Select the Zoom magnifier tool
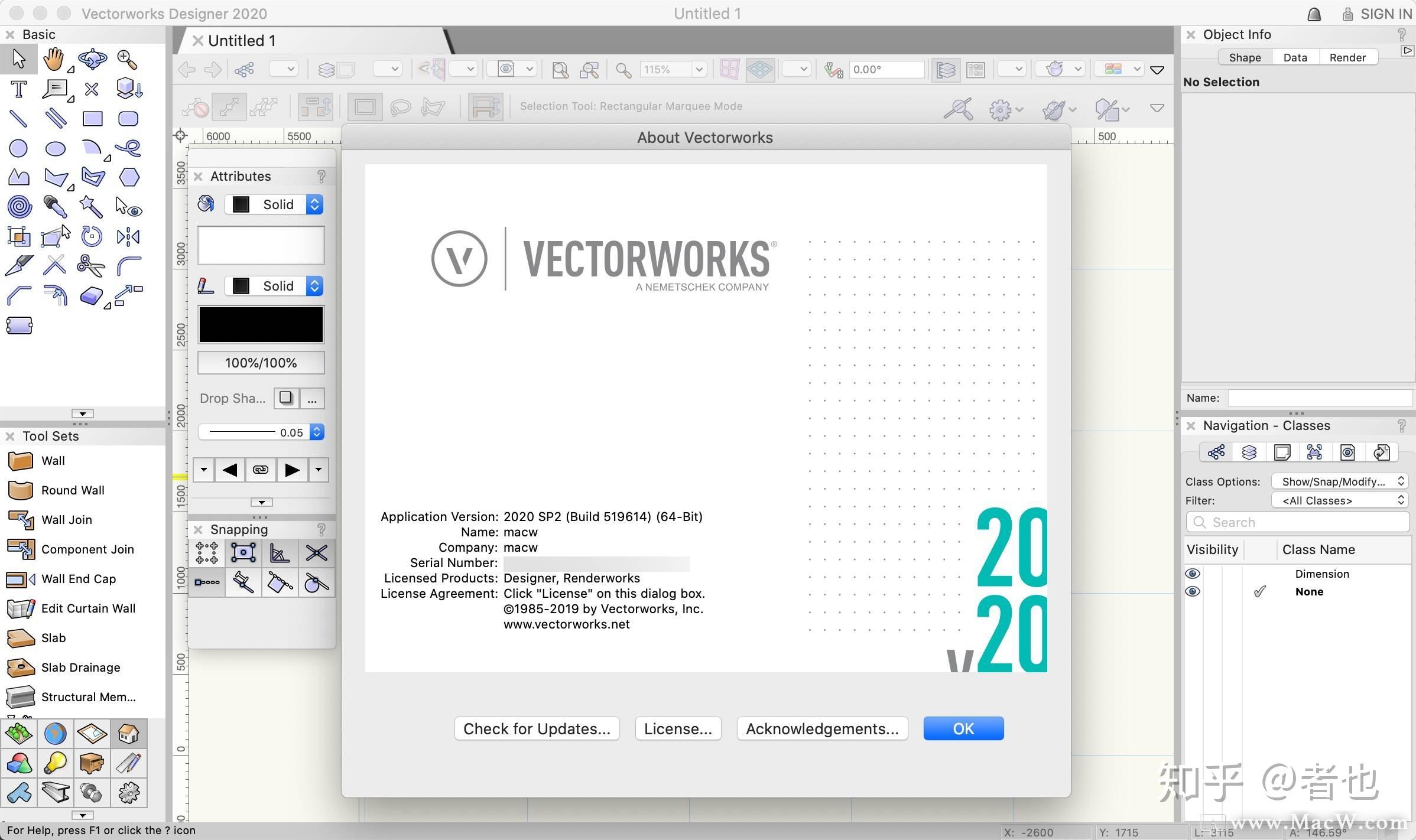This screenshot has height=840, width=1416. [x=128, y=59]
